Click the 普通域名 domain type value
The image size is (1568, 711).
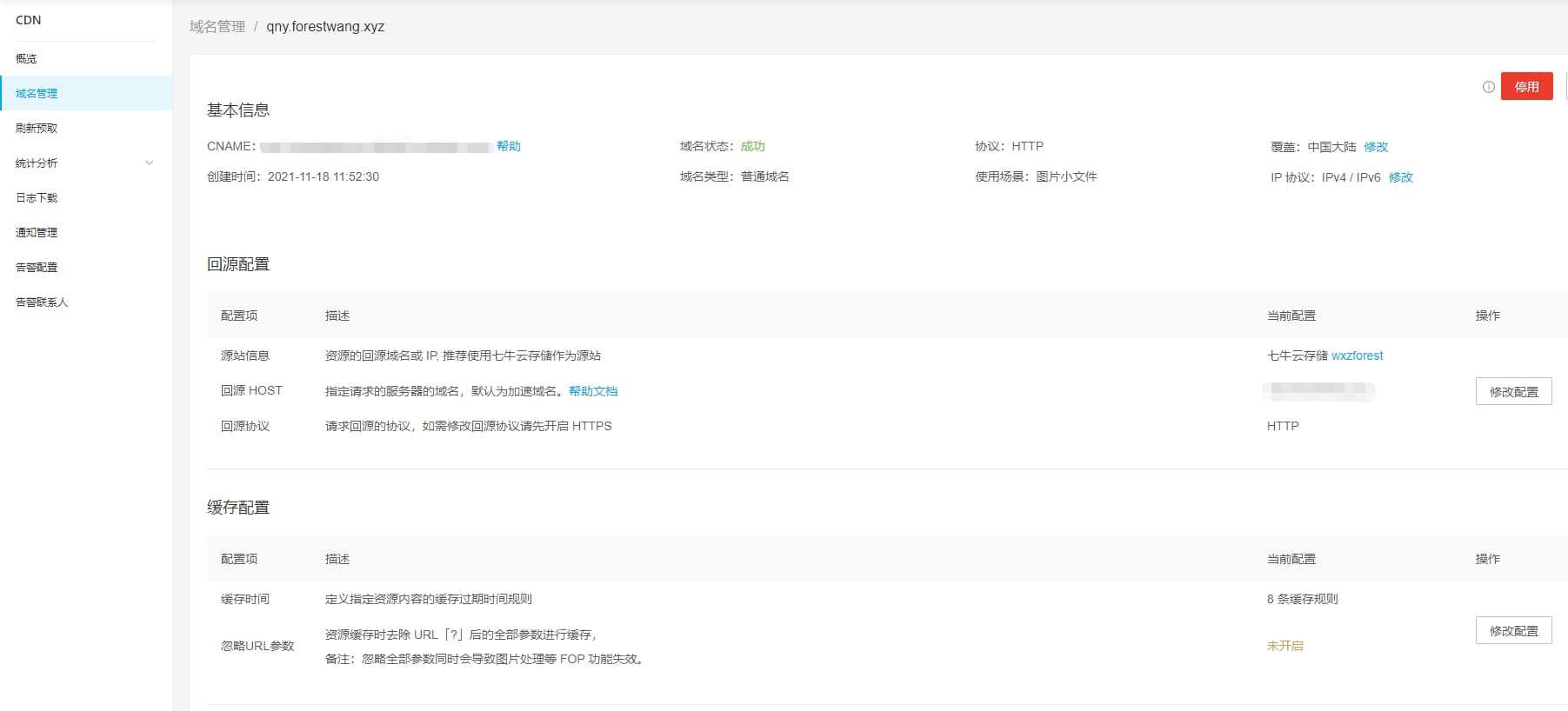pyautogui.click(x=765, y=176)
